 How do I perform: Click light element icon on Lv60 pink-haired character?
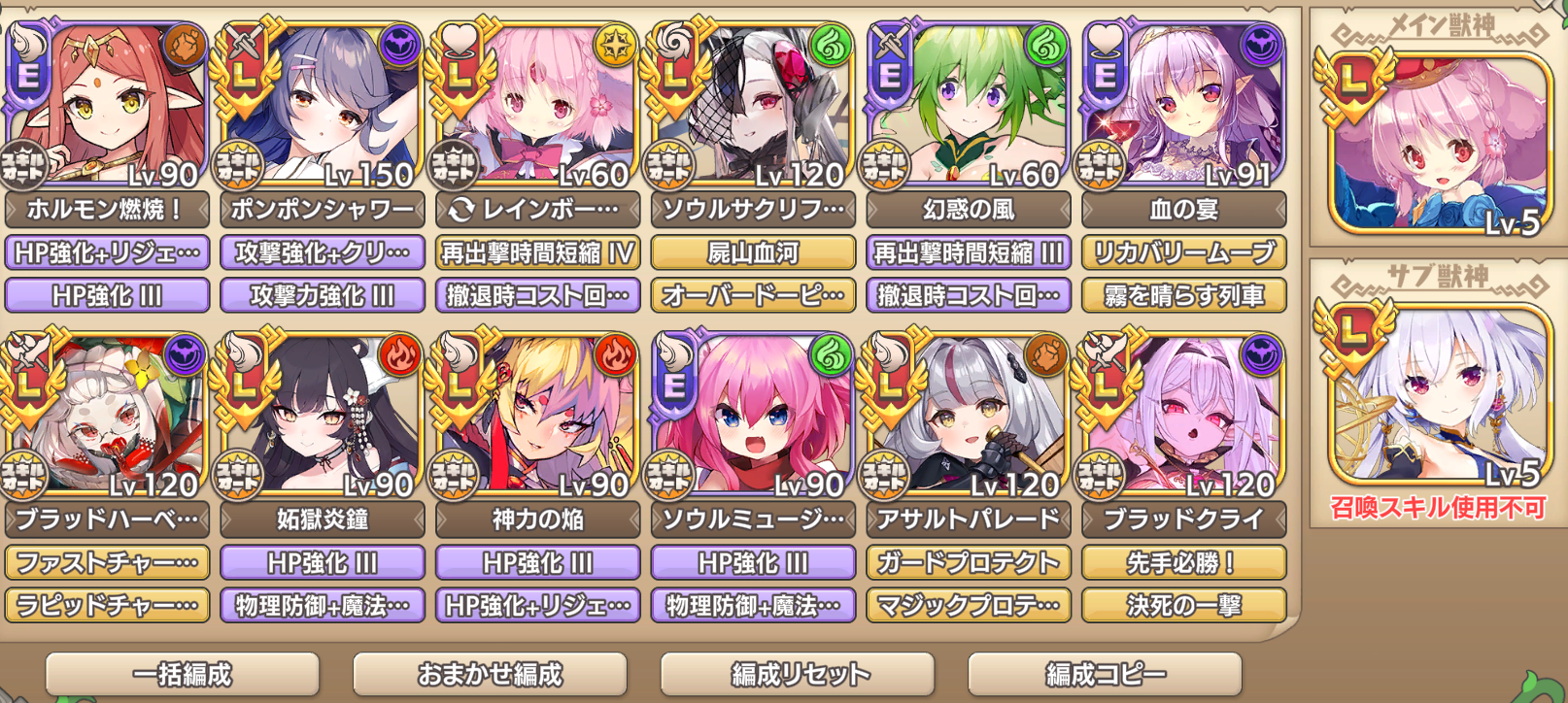click(615, 46)
